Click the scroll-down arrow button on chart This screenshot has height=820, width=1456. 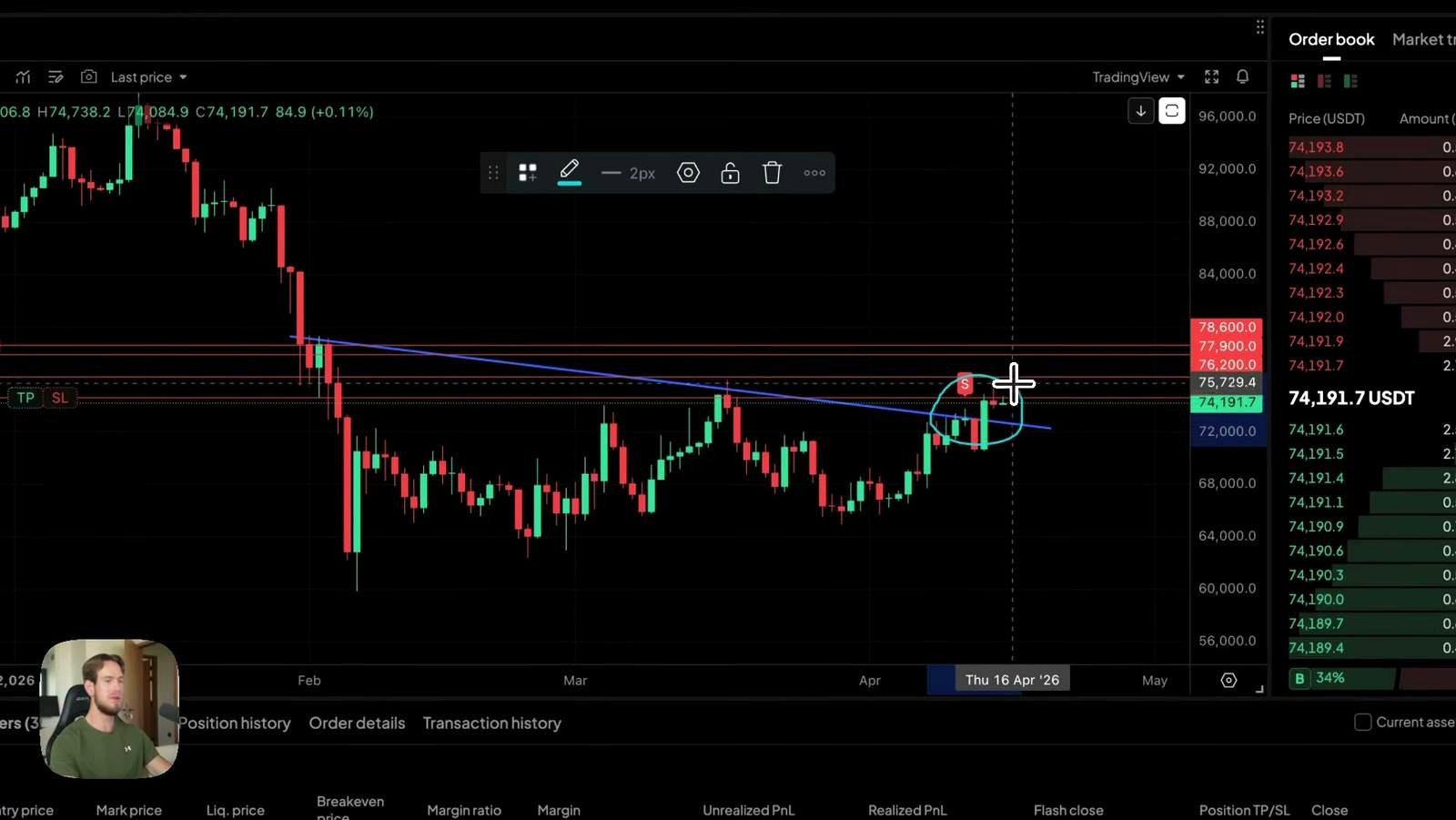(x=1140, y=111)
